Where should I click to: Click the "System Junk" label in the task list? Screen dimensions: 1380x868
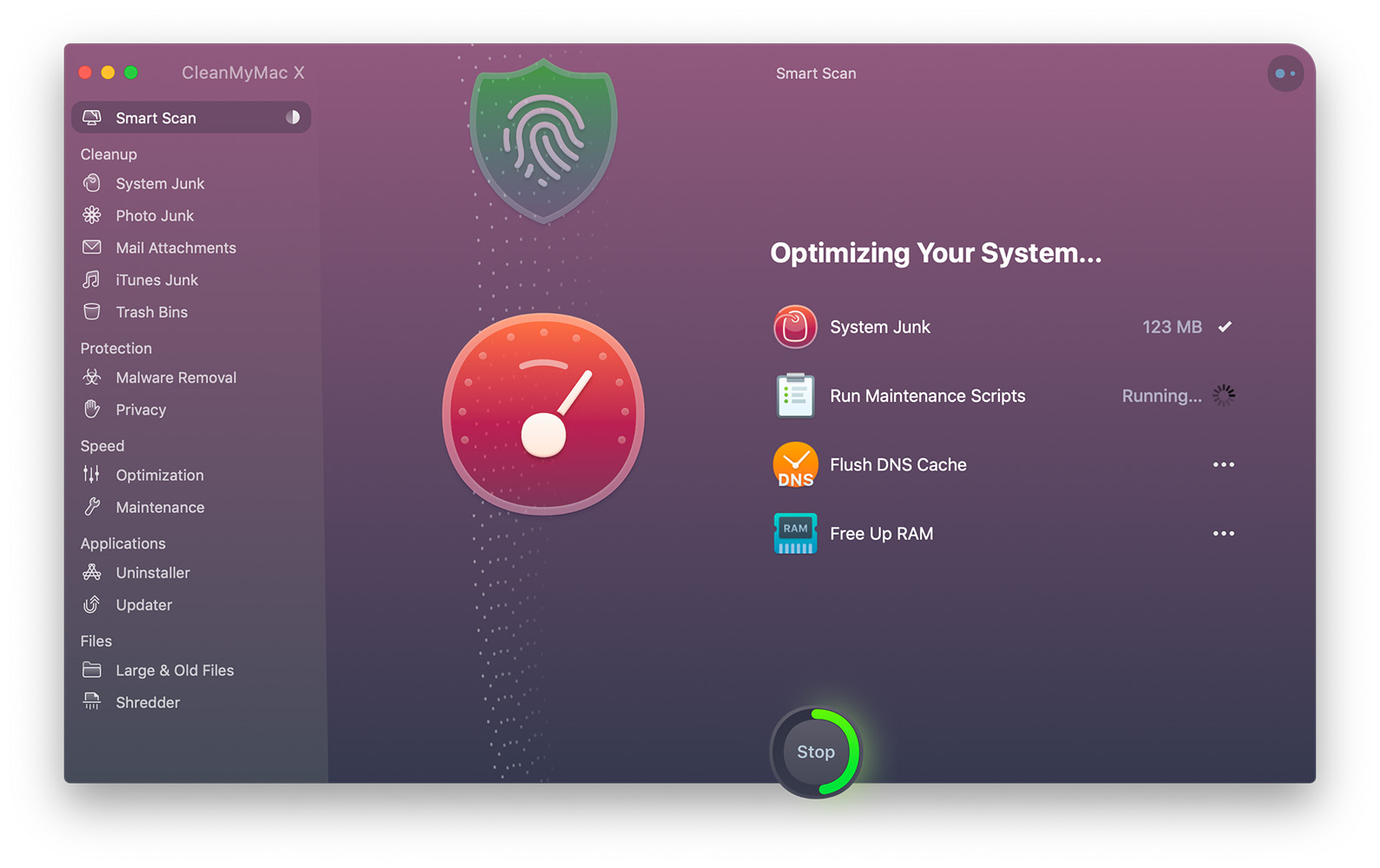pyautogui.click(x=880, y=327)
